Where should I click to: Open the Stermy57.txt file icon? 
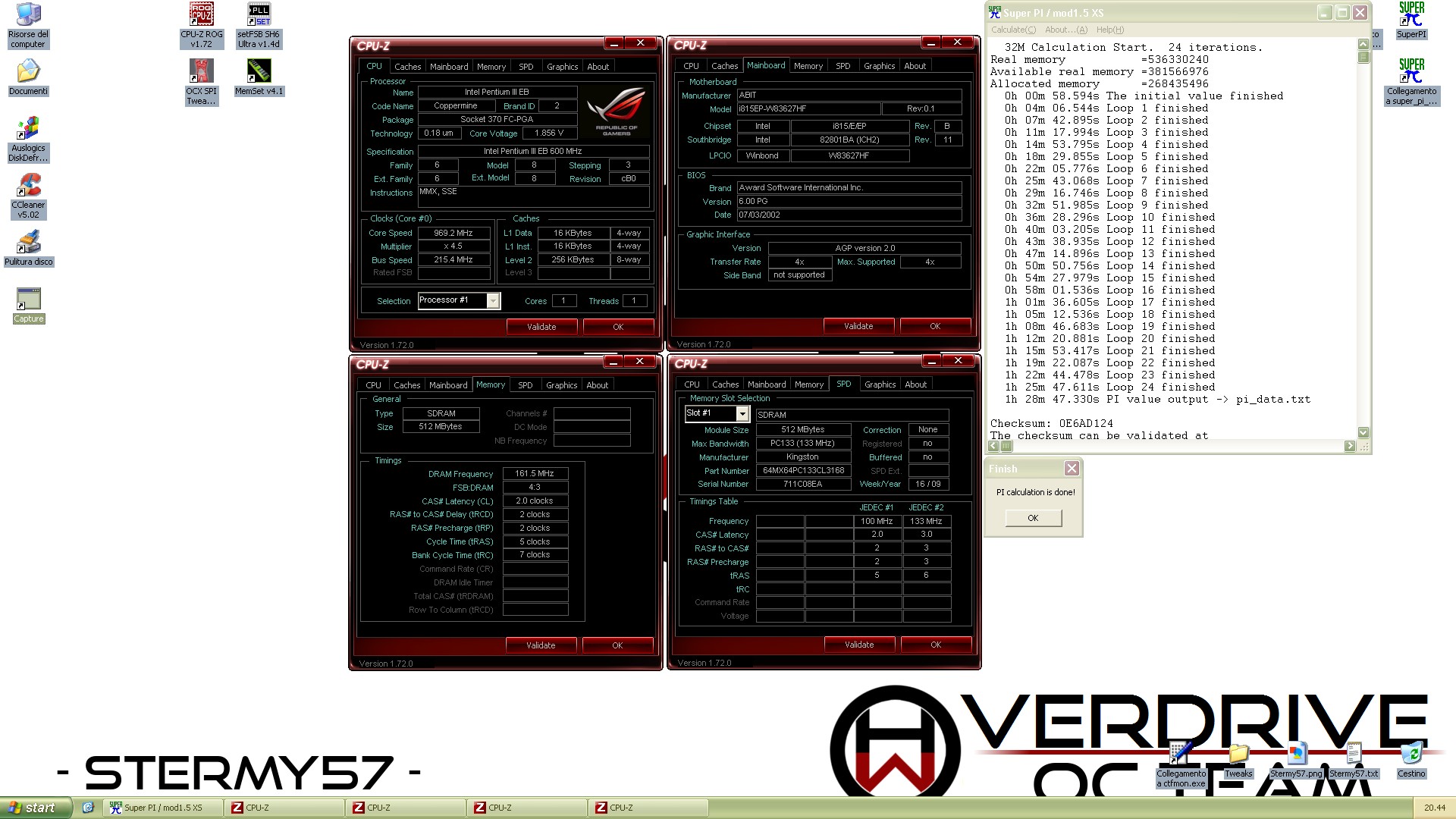1354,761
